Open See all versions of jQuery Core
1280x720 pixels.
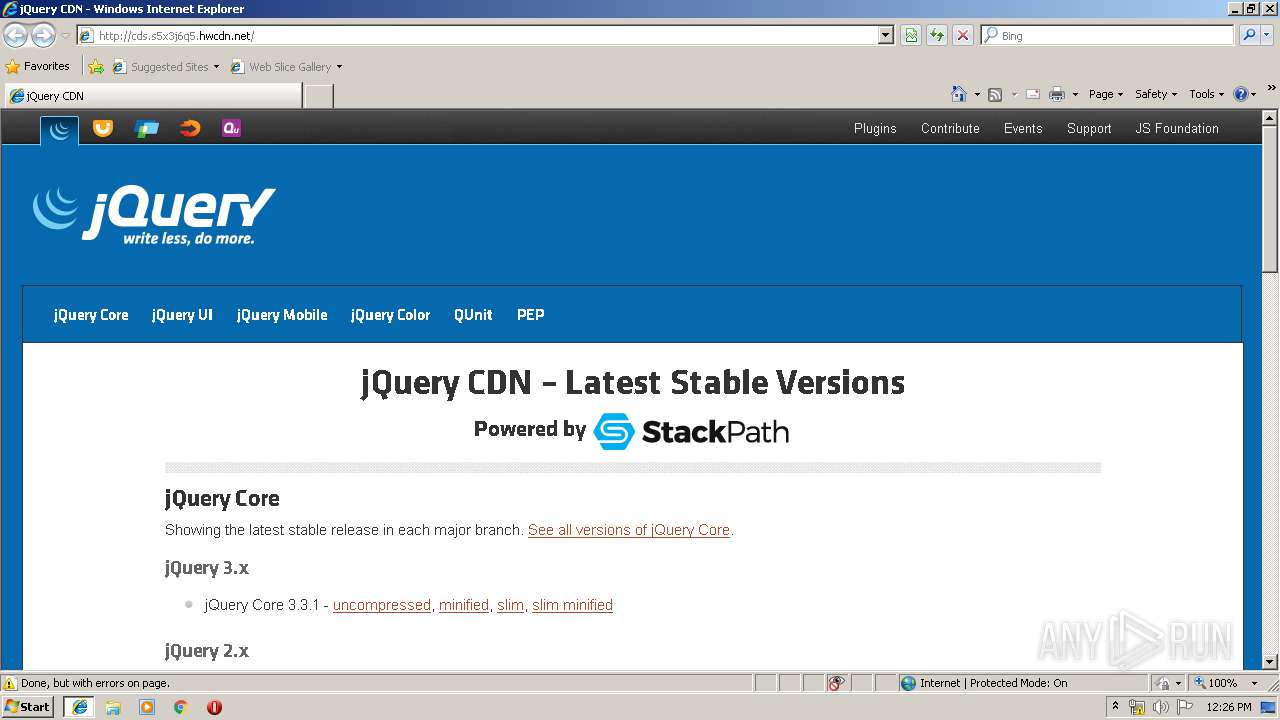click(629, 530)
